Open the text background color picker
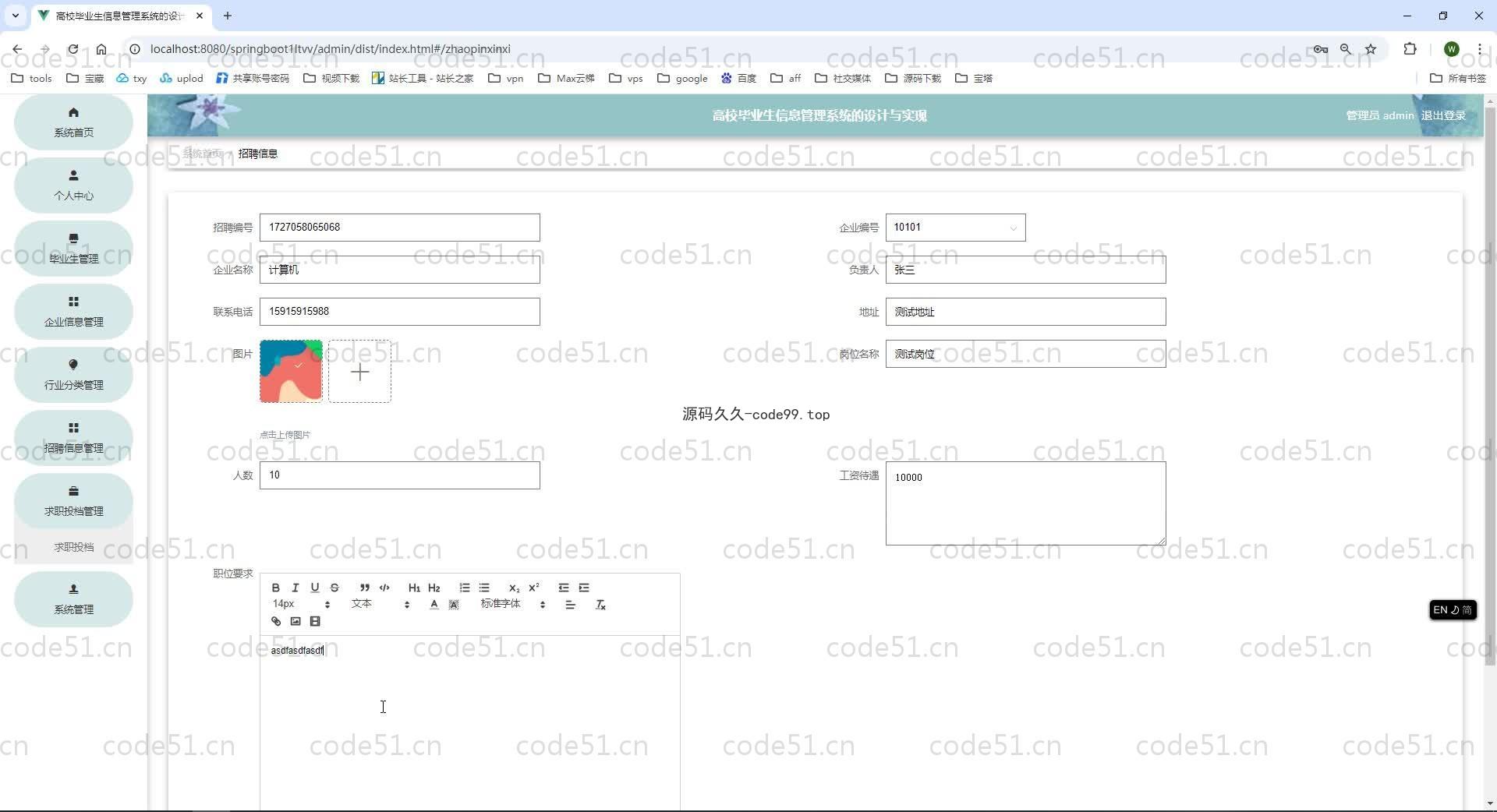 coord(454,605)
